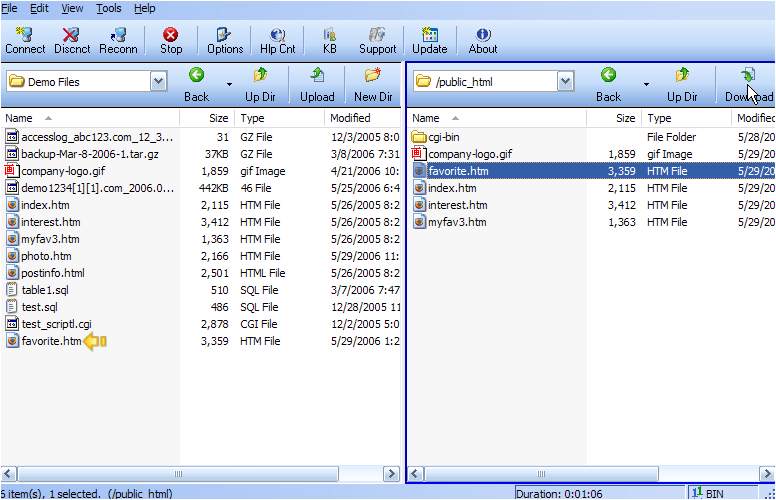Select photo.htm in the local pane
Image resolution: width=776 pixels, height=500 pixels.
(x=46, y=256)
